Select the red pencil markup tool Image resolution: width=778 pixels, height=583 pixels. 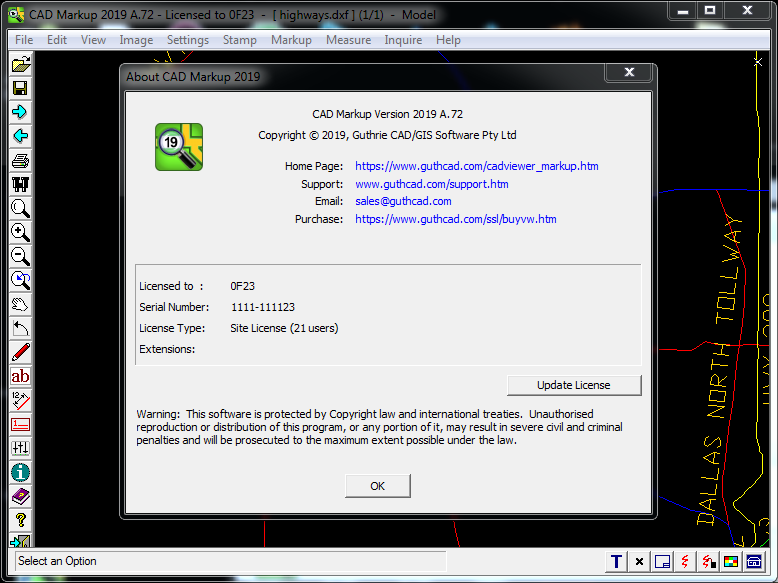[x=20, y=352]
